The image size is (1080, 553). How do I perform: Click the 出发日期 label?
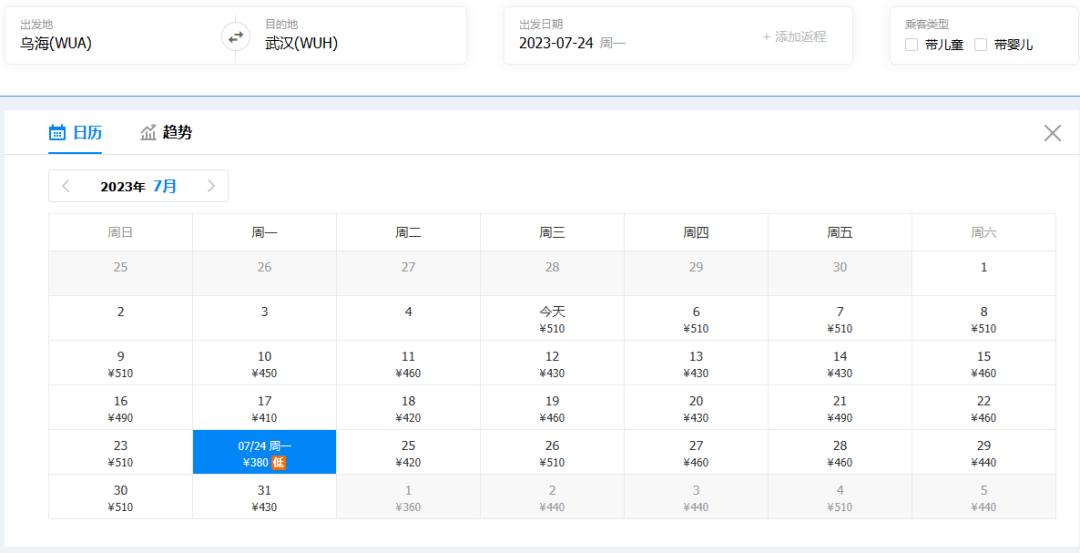541,24
